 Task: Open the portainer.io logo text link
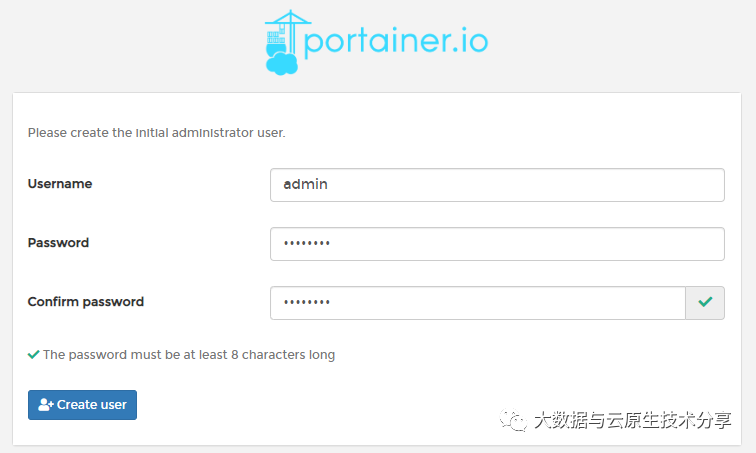coord(395,43)
